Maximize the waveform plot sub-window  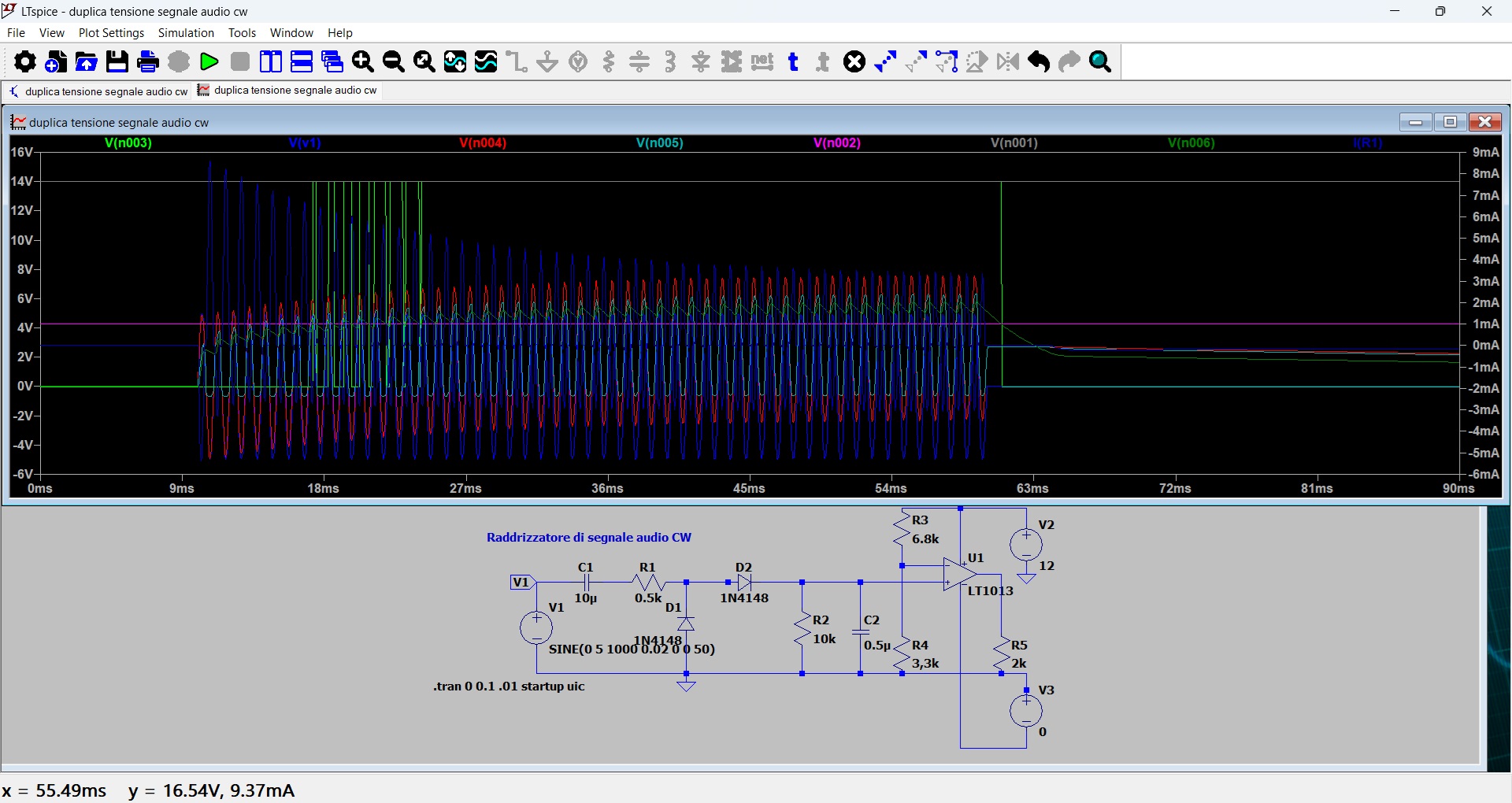(x=1450, y=122)
